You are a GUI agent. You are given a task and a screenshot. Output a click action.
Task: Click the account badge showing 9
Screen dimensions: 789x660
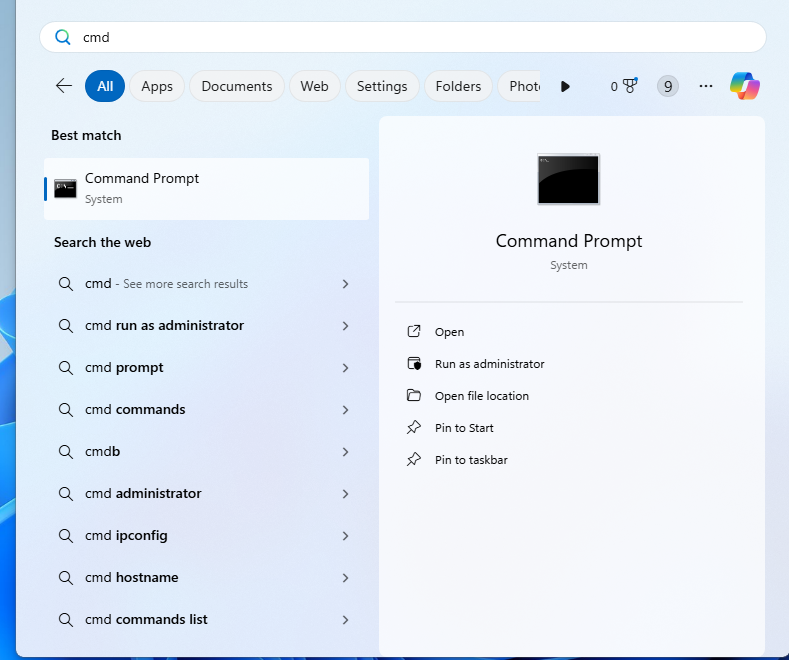point(668,87)
